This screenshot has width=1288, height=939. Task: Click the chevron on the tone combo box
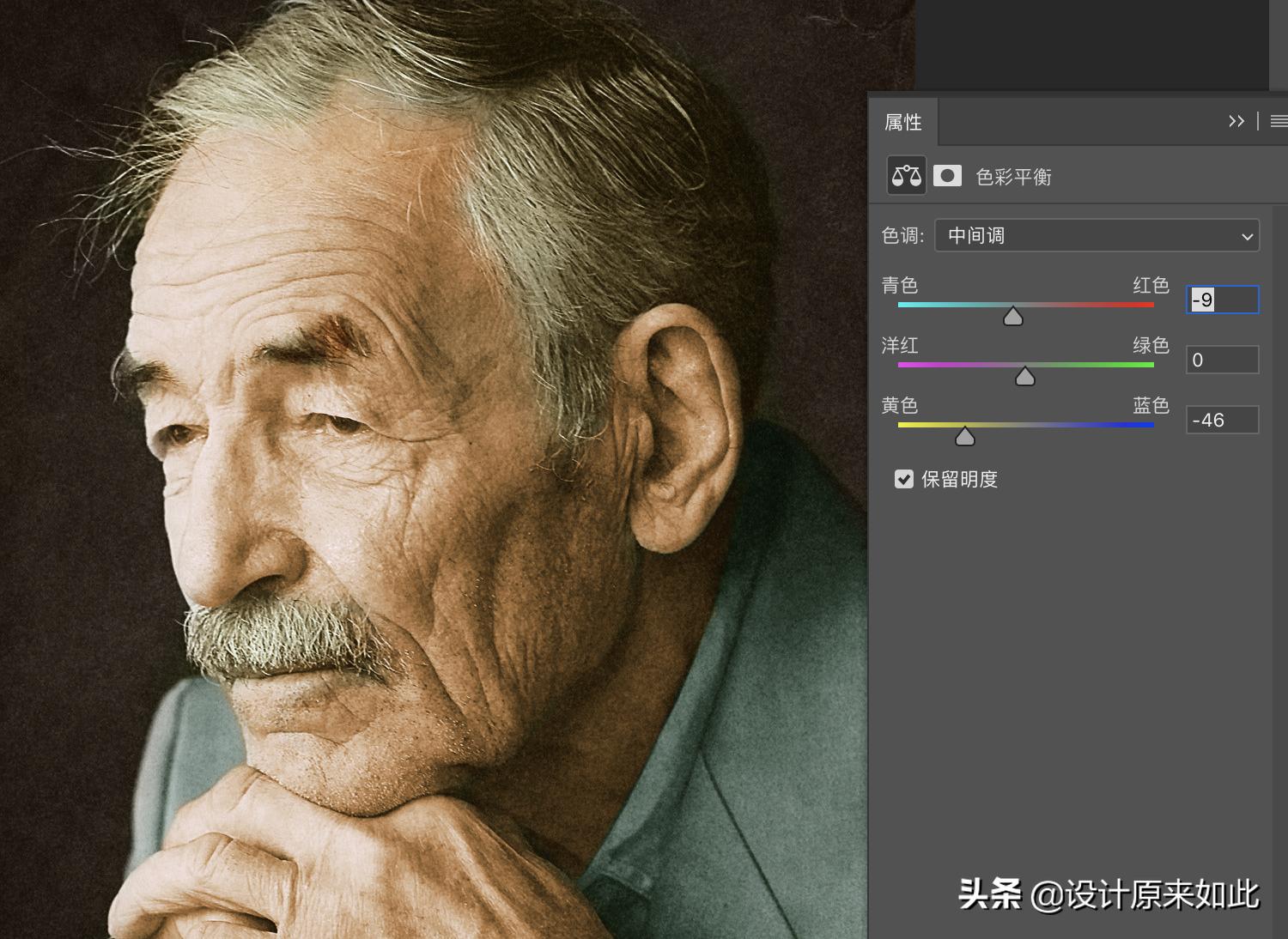(1247, 235)
